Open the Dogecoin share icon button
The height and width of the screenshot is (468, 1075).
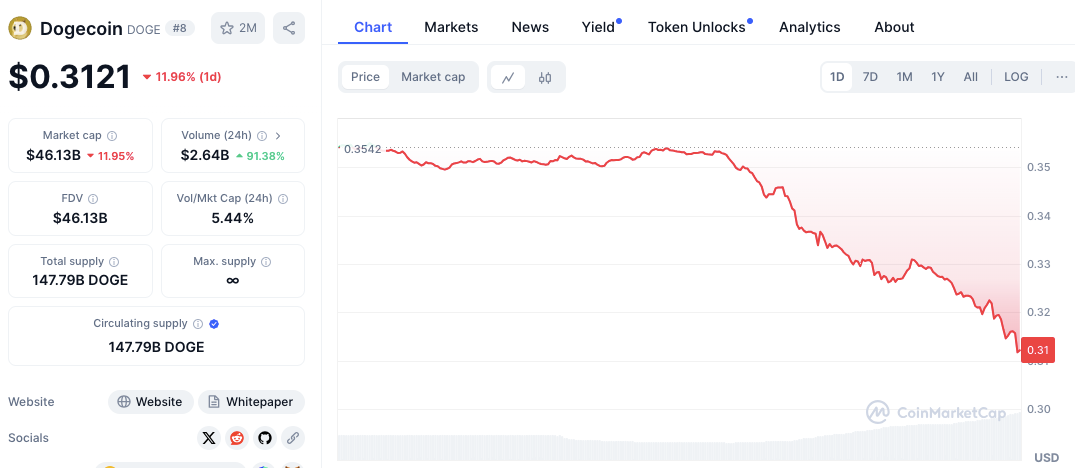click(x=289, y=28)
